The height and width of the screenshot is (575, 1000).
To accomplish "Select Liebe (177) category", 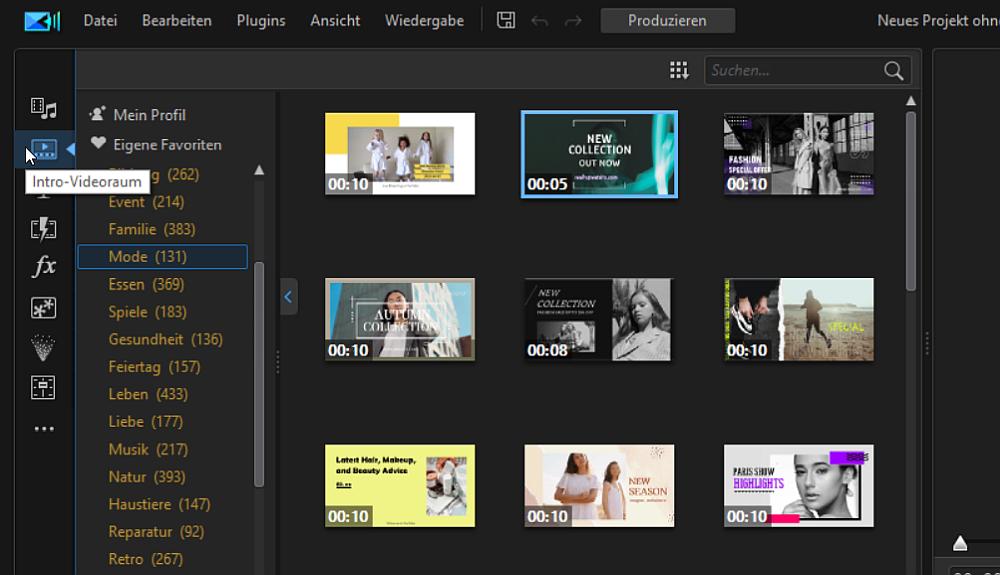I will click(x=145, y=421).
